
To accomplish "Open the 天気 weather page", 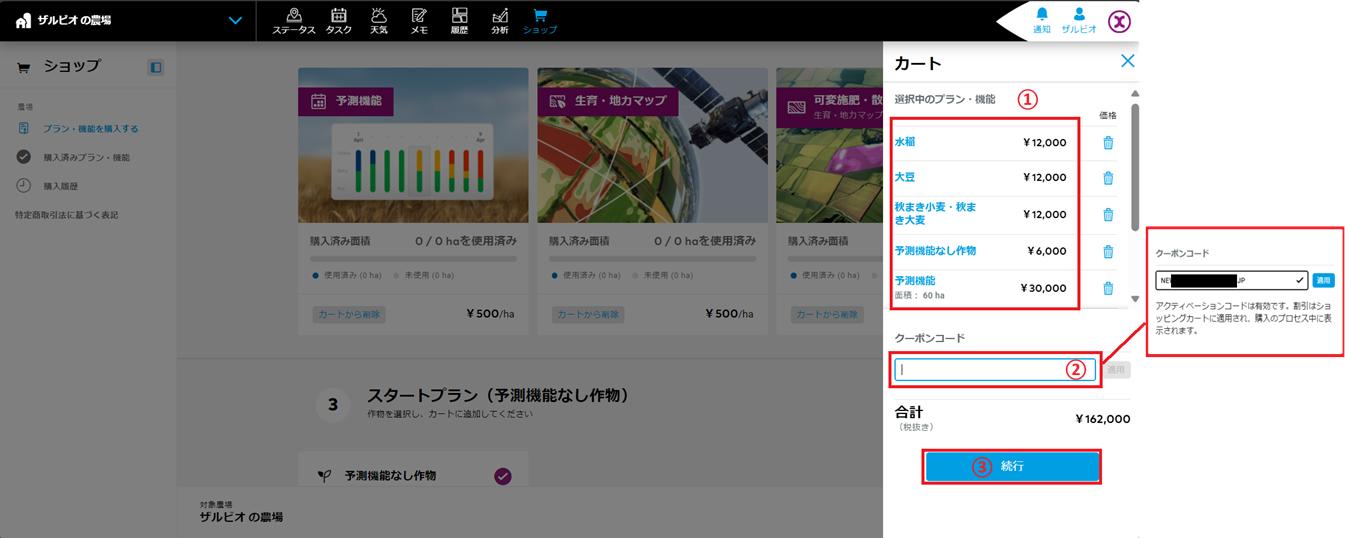I will point(379,21).
